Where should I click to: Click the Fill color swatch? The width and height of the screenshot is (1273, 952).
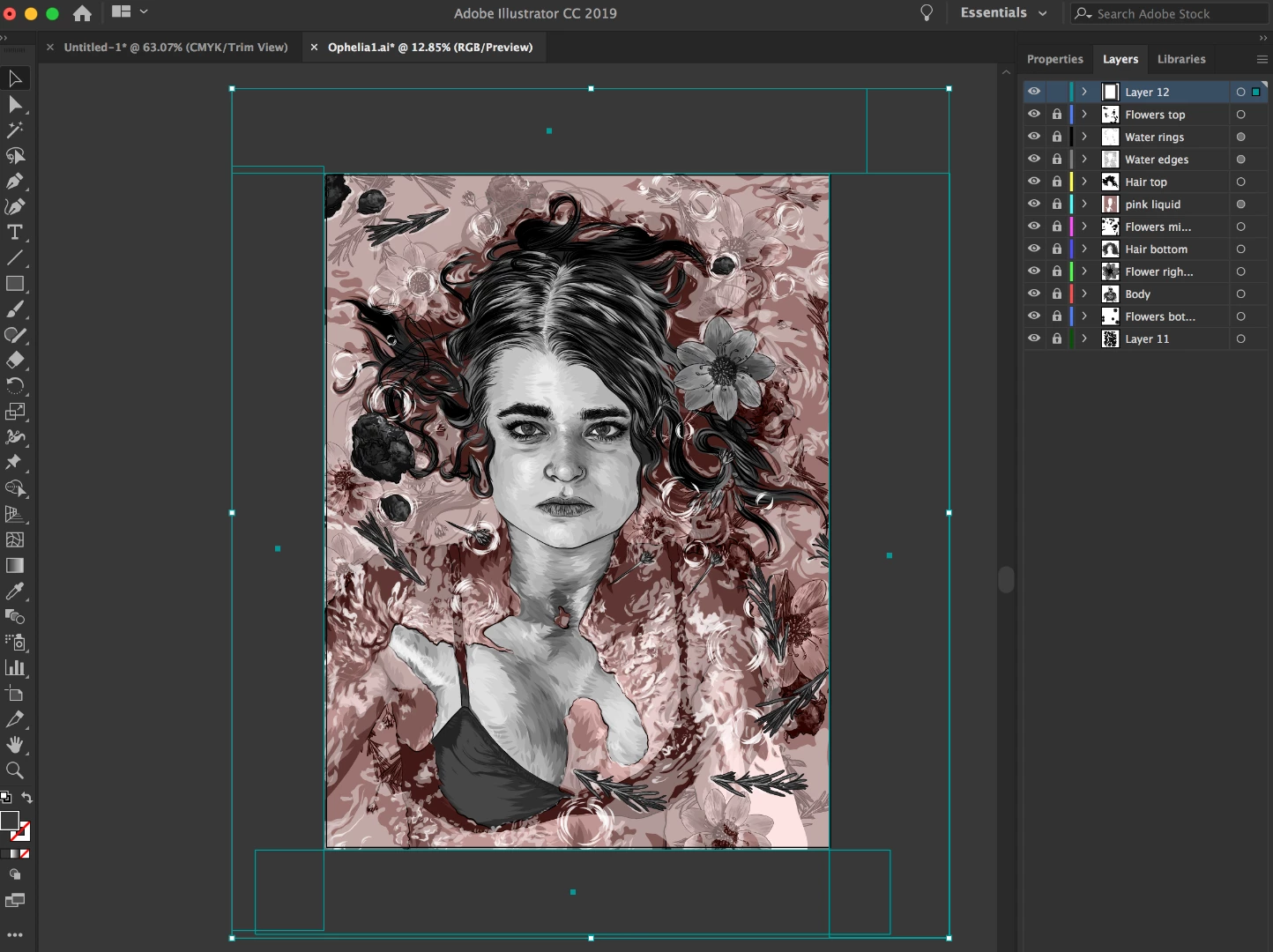click(10, 821)
